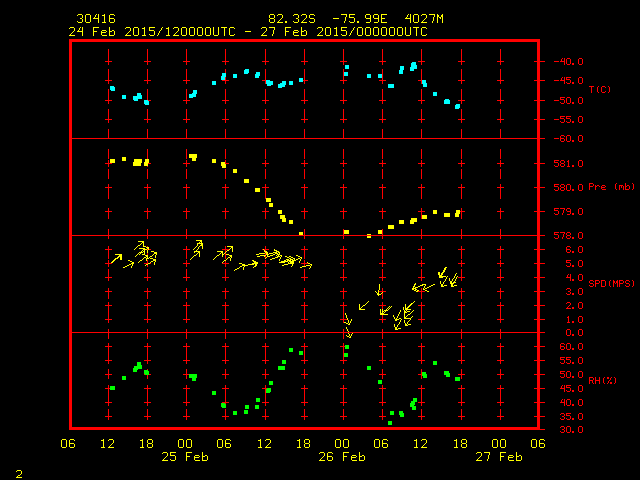Click the RH(%) humidity axis label

(x=602, y=381)
